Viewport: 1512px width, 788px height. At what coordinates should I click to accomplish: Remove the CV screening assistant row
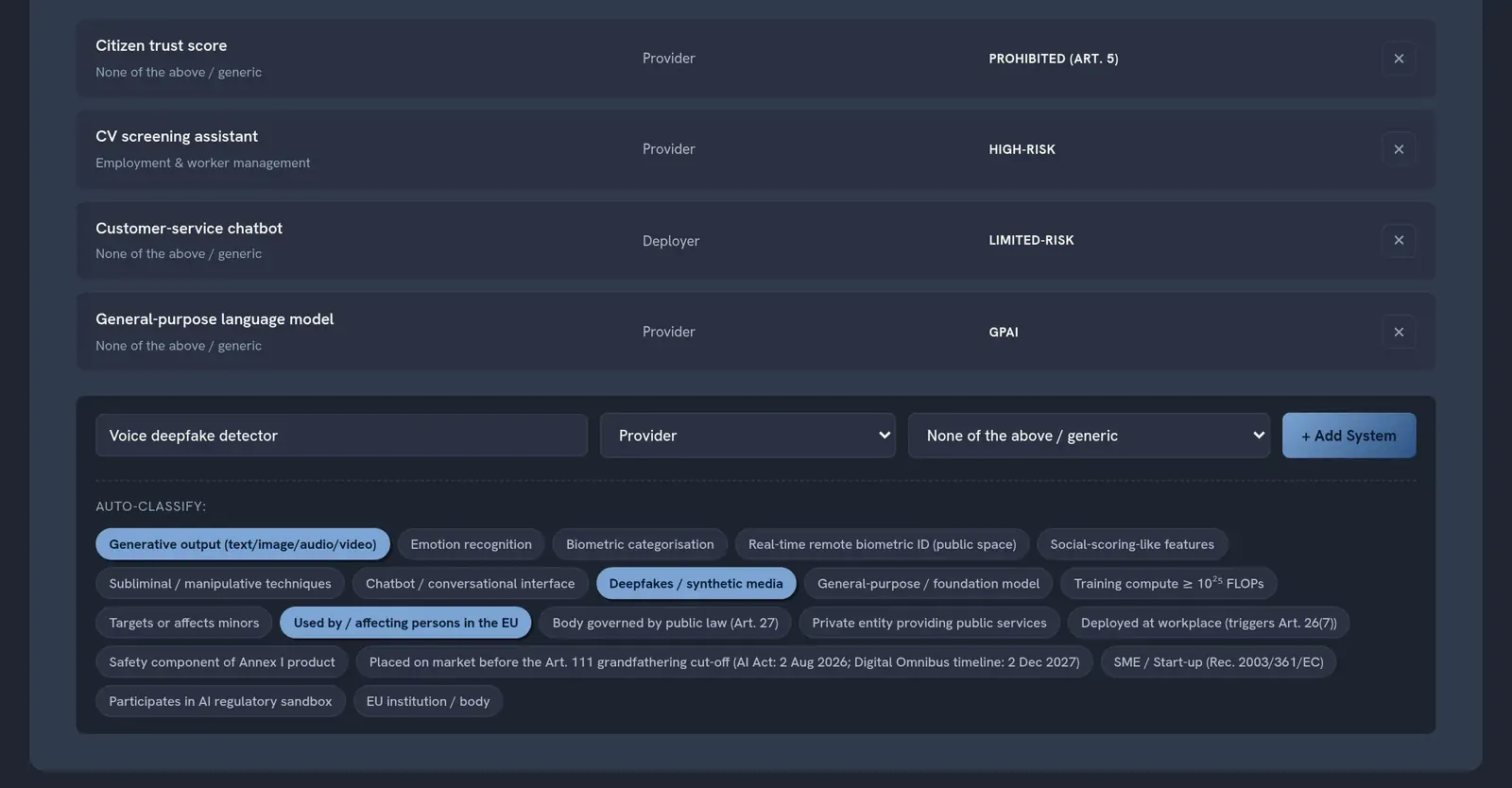1399,149
